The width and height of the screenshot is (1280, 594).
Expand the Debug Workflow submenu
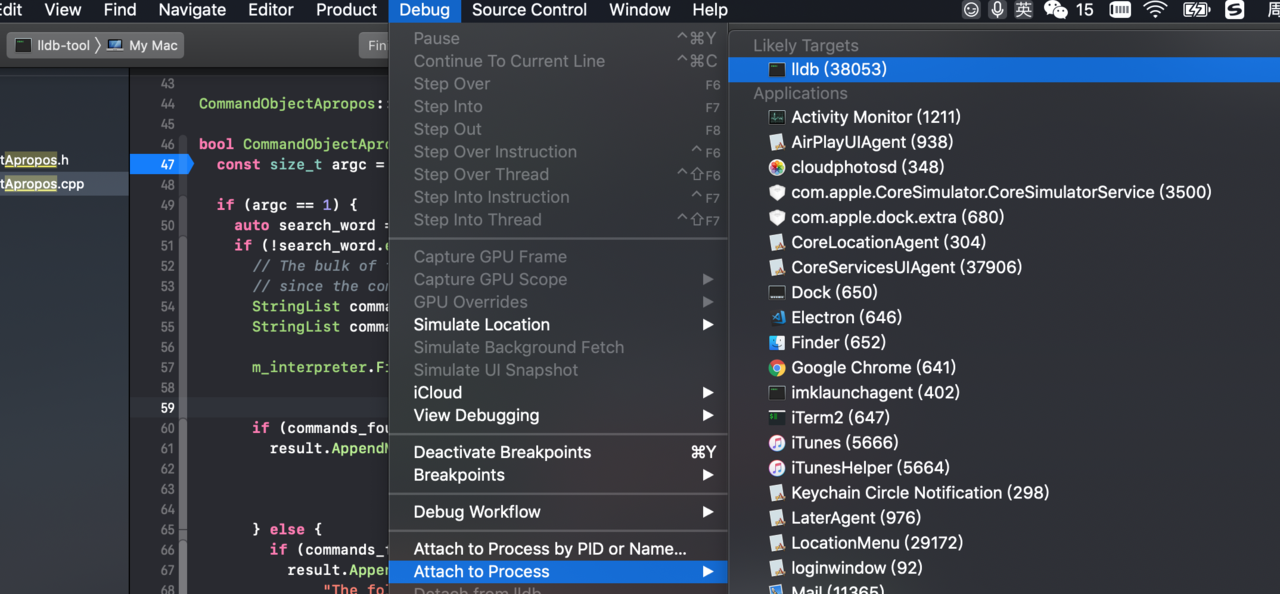click(x=558, y=512)
